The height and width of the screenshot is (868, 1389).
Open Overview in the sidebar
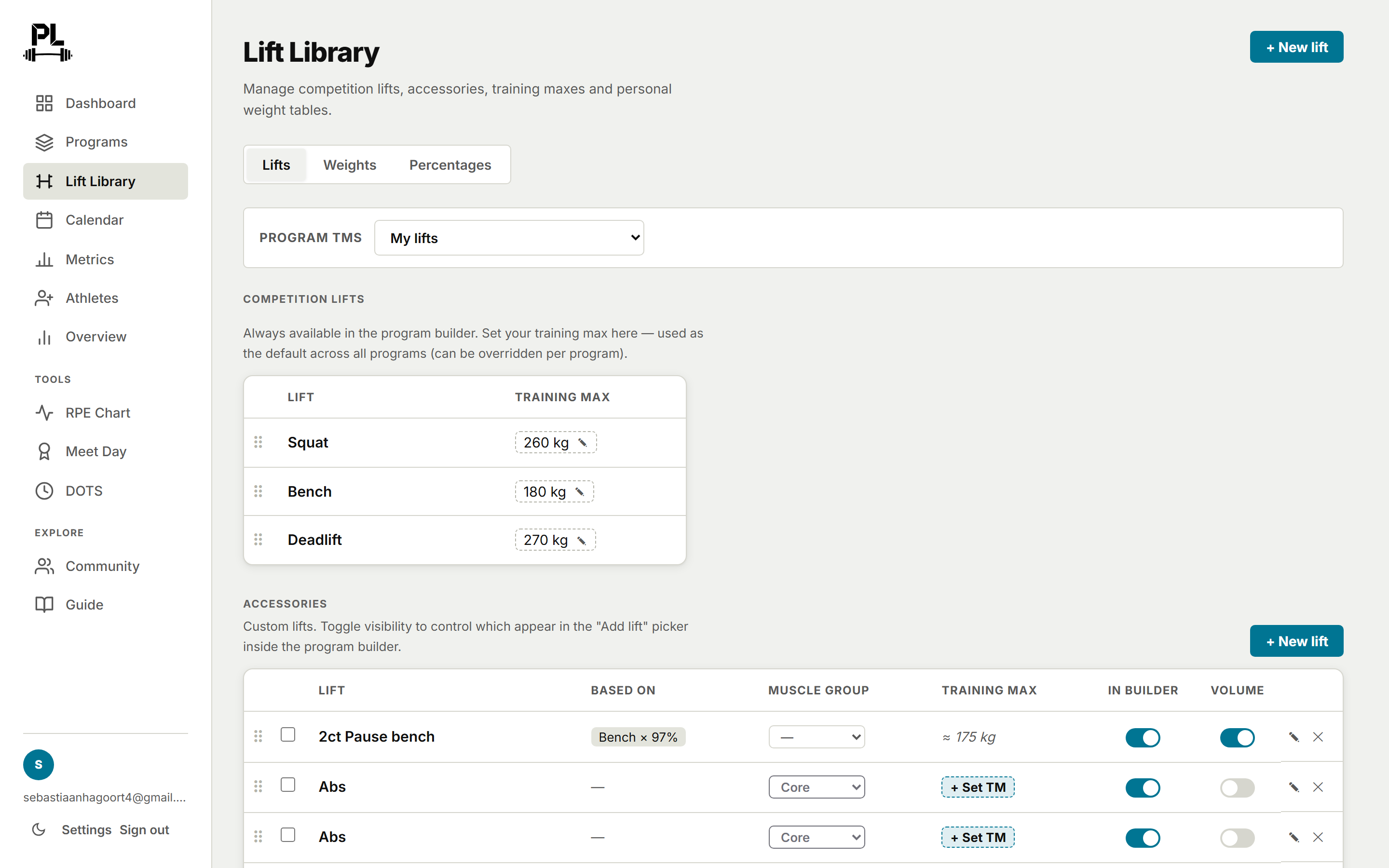point(106,337)
